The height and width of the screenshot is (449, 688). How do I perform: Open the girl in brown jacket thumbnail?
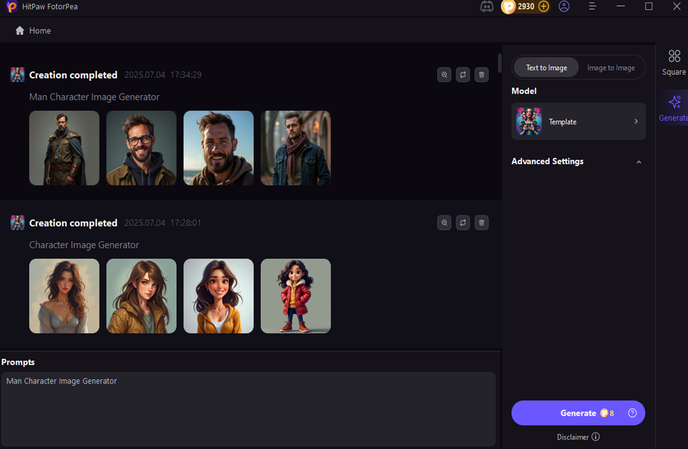(x=141, y=296)
